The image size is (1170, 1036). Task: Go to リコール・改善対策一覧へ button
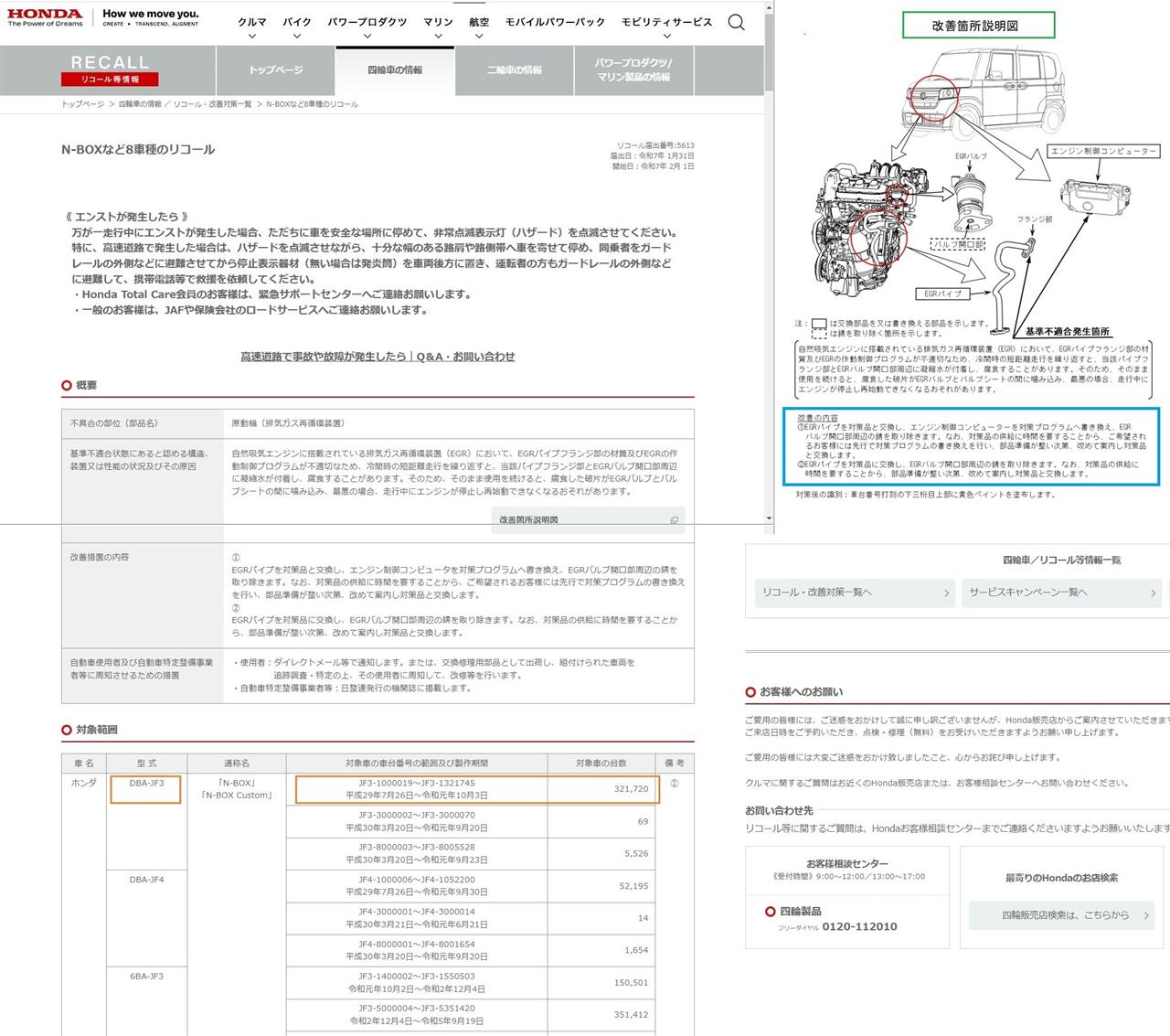tap(855, 593)
